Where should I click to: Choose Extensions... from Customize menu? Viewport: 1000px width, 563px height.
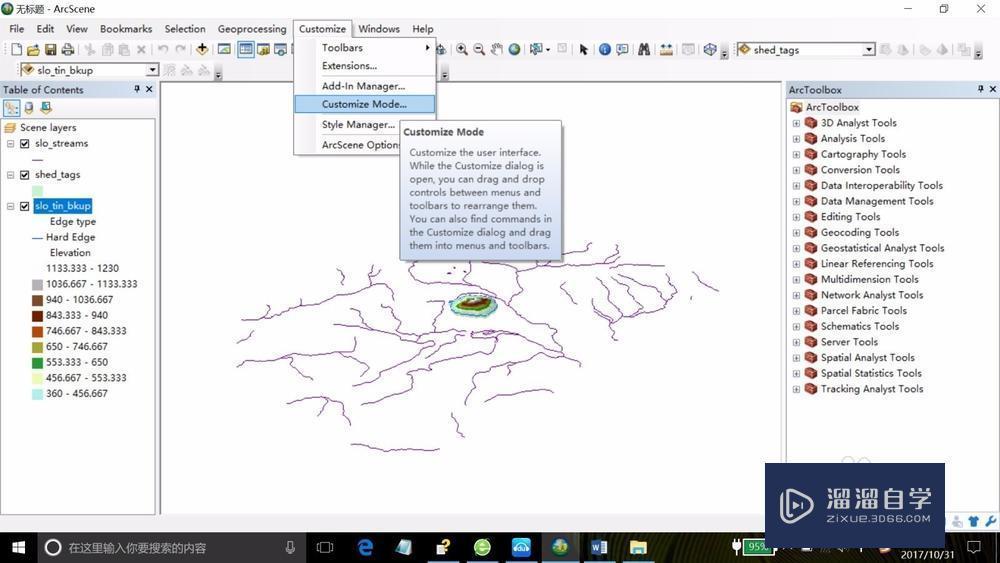[x=365, y=66]
